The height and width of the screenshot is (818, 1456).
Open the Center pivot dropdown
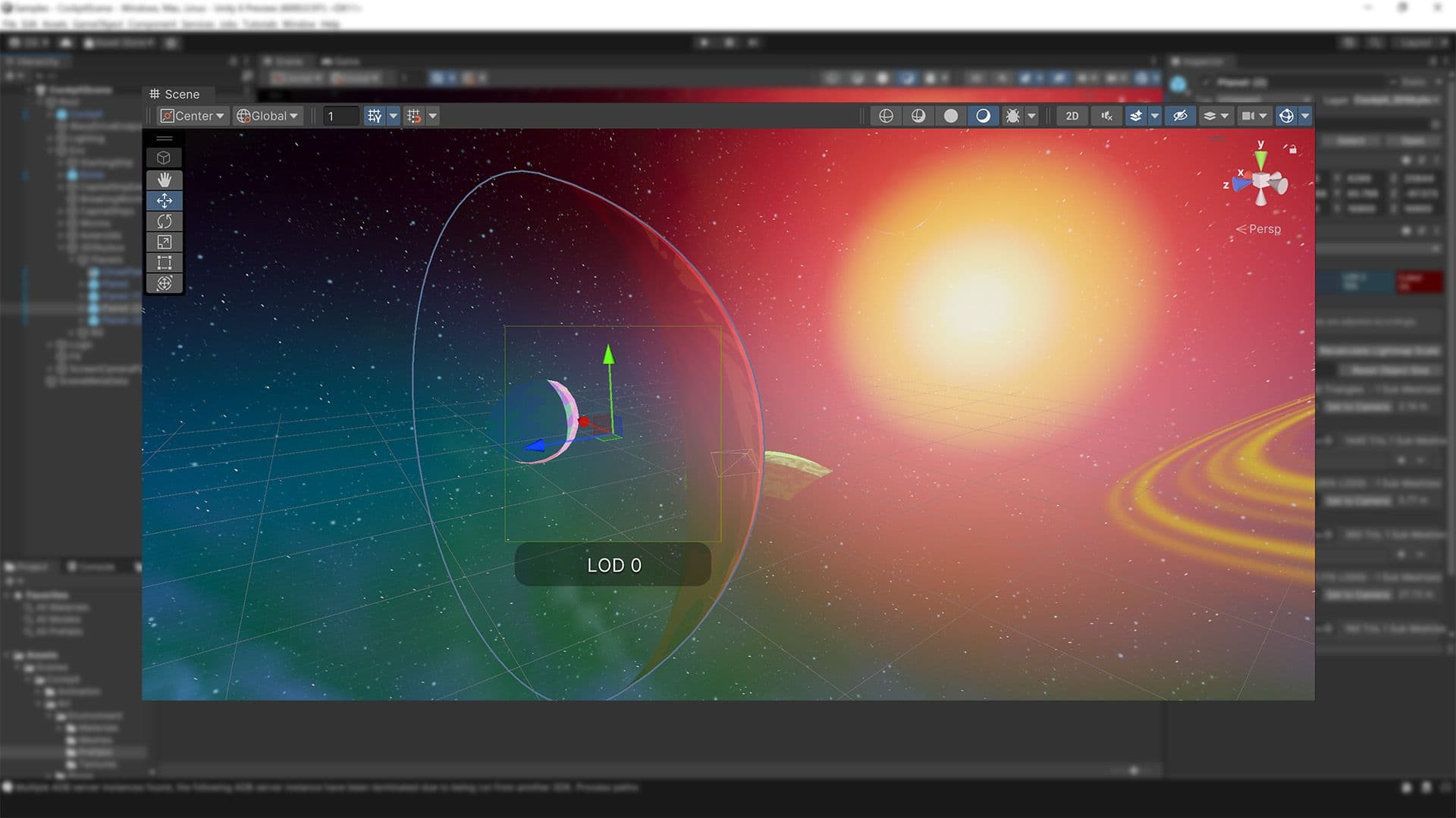(192, 116)
